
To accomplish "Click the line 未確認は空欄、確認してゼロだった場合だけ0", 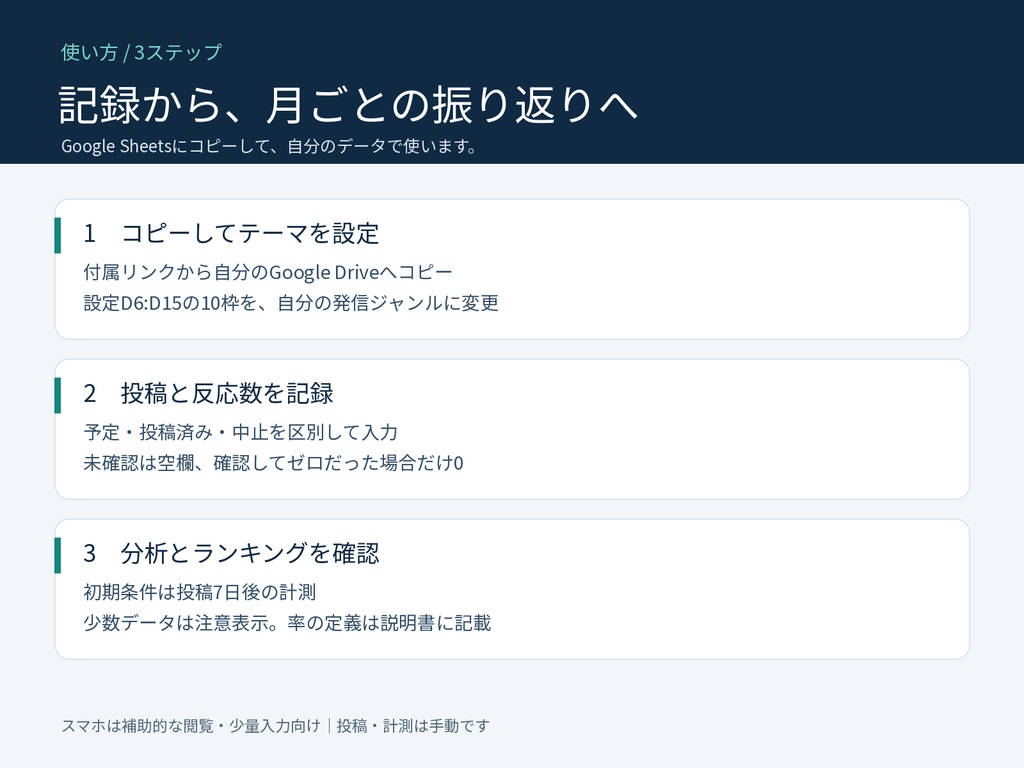I will coord(273,463).
